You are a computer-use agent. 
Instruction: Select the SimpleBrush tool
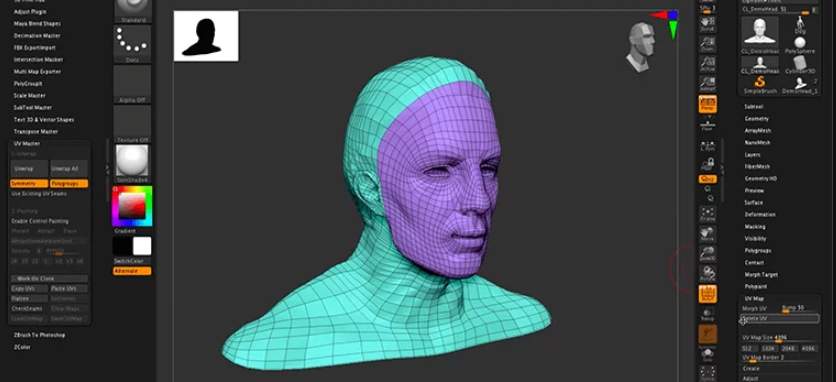pos(760,84)
